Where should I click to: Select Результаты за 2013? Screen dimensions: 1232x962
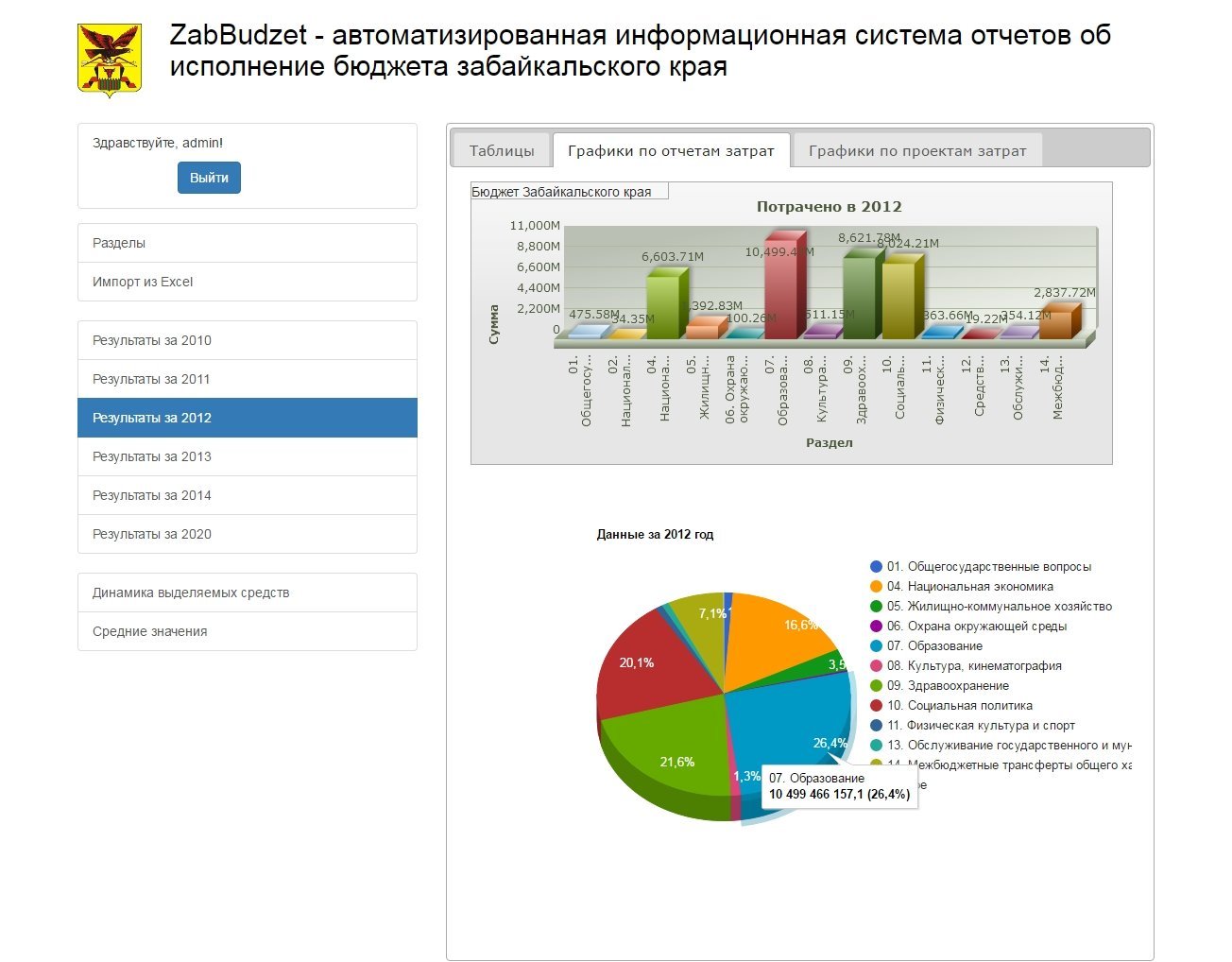[248, 456]
